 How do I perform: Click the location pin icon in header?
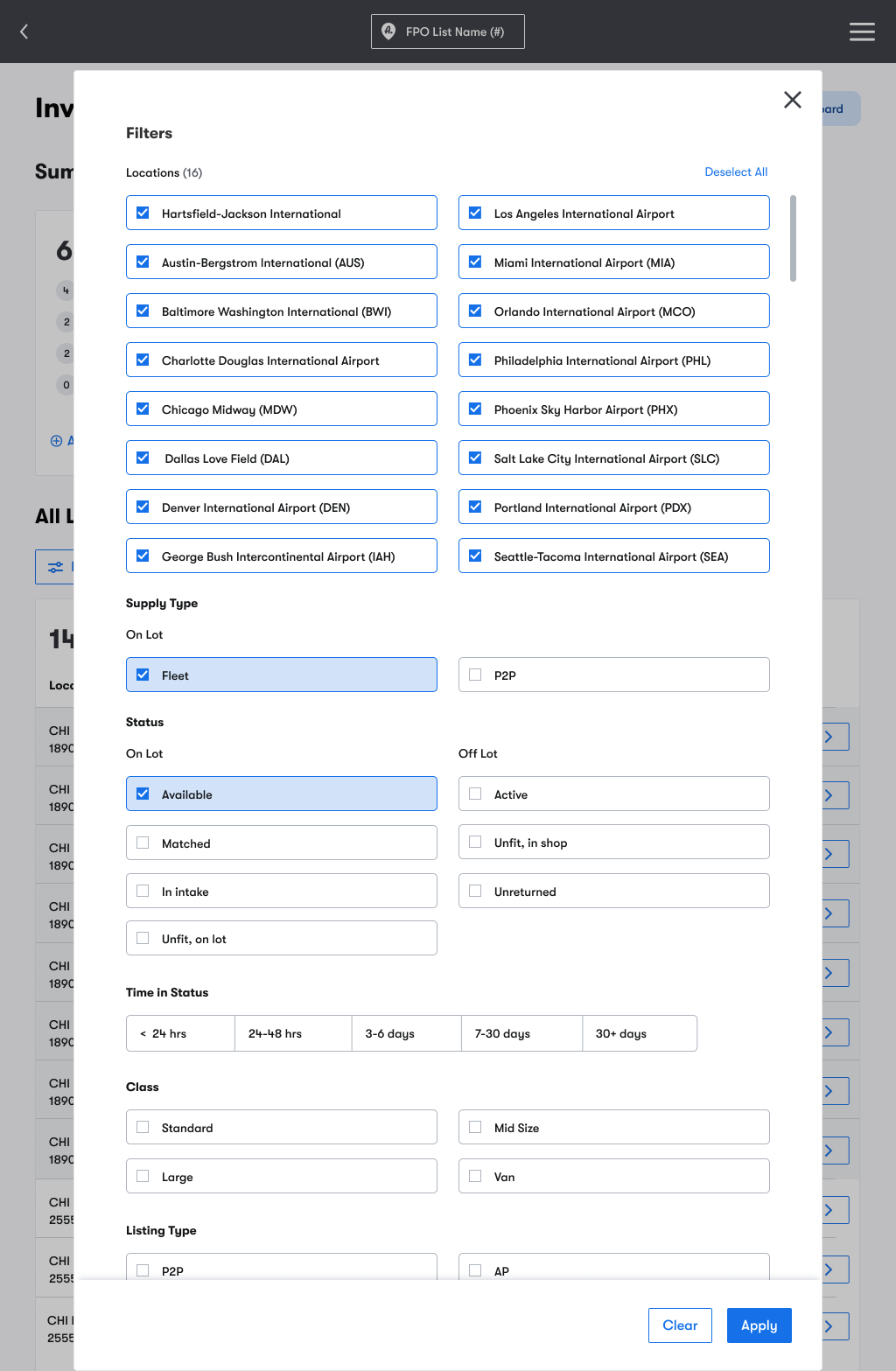(388, 31)
